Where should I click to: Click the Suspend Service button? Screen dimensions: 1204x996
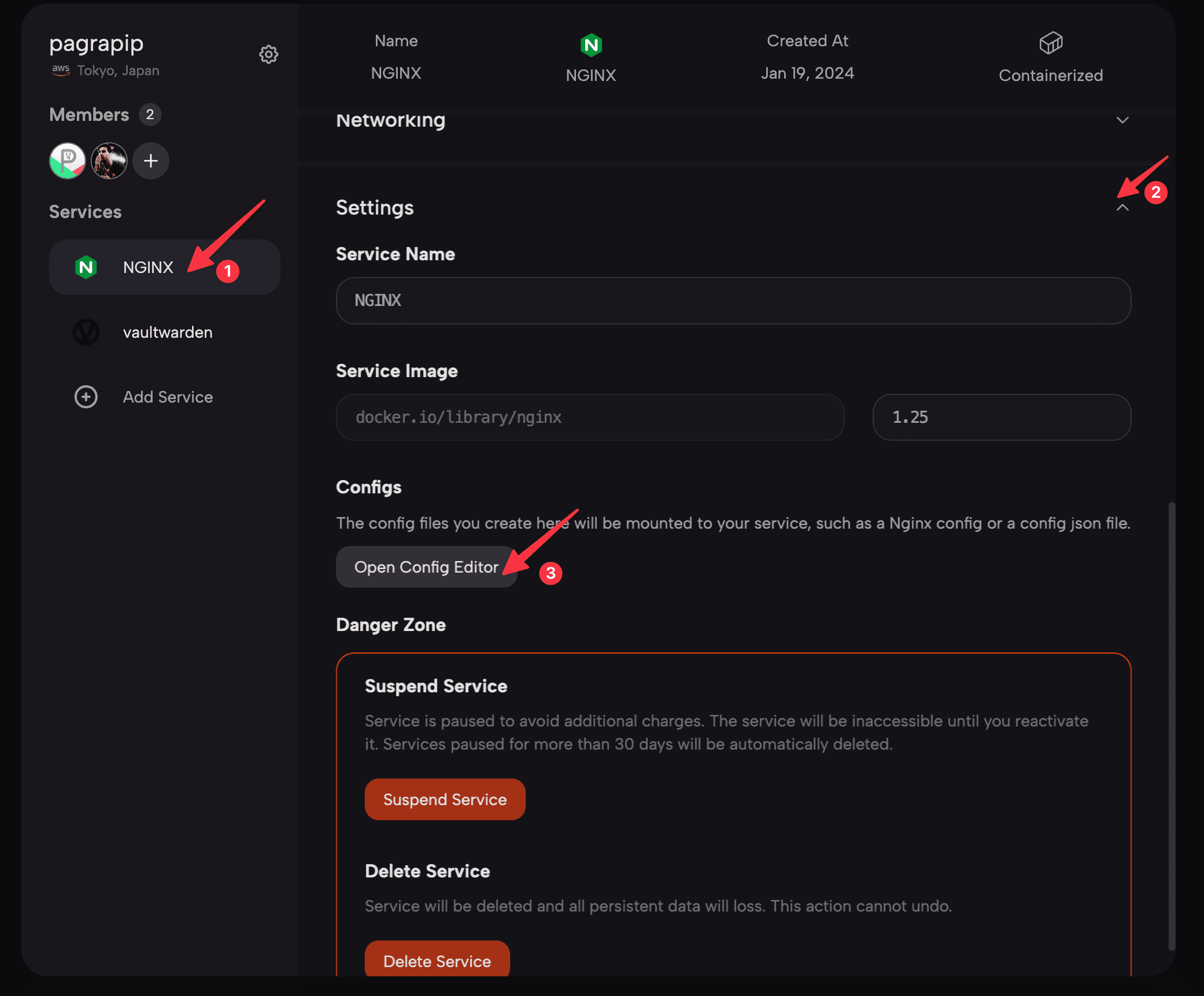pos(445,799)
